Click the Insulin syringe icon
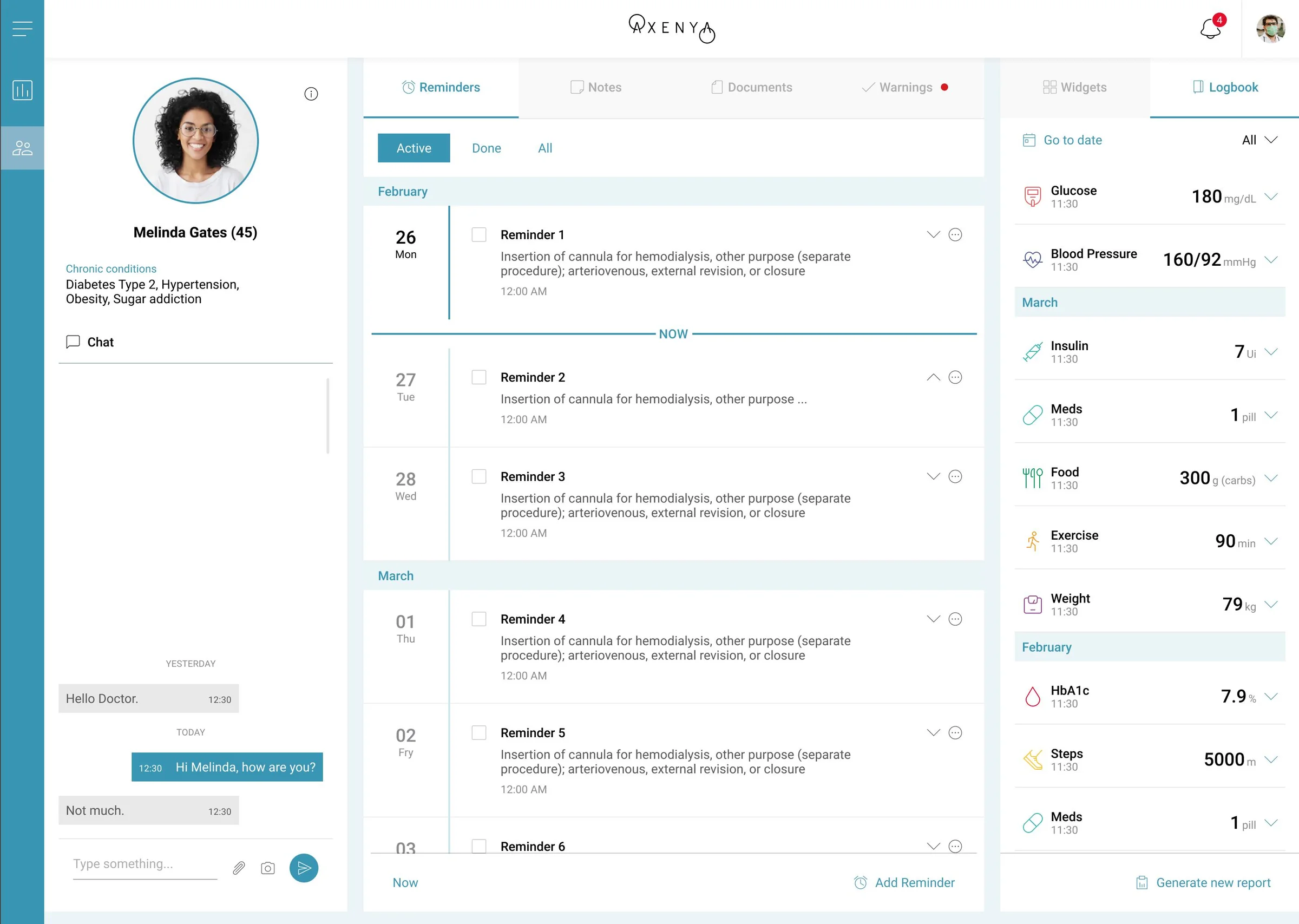The height and width of the screenshot is (924, 1299). tap(1032, 352)
